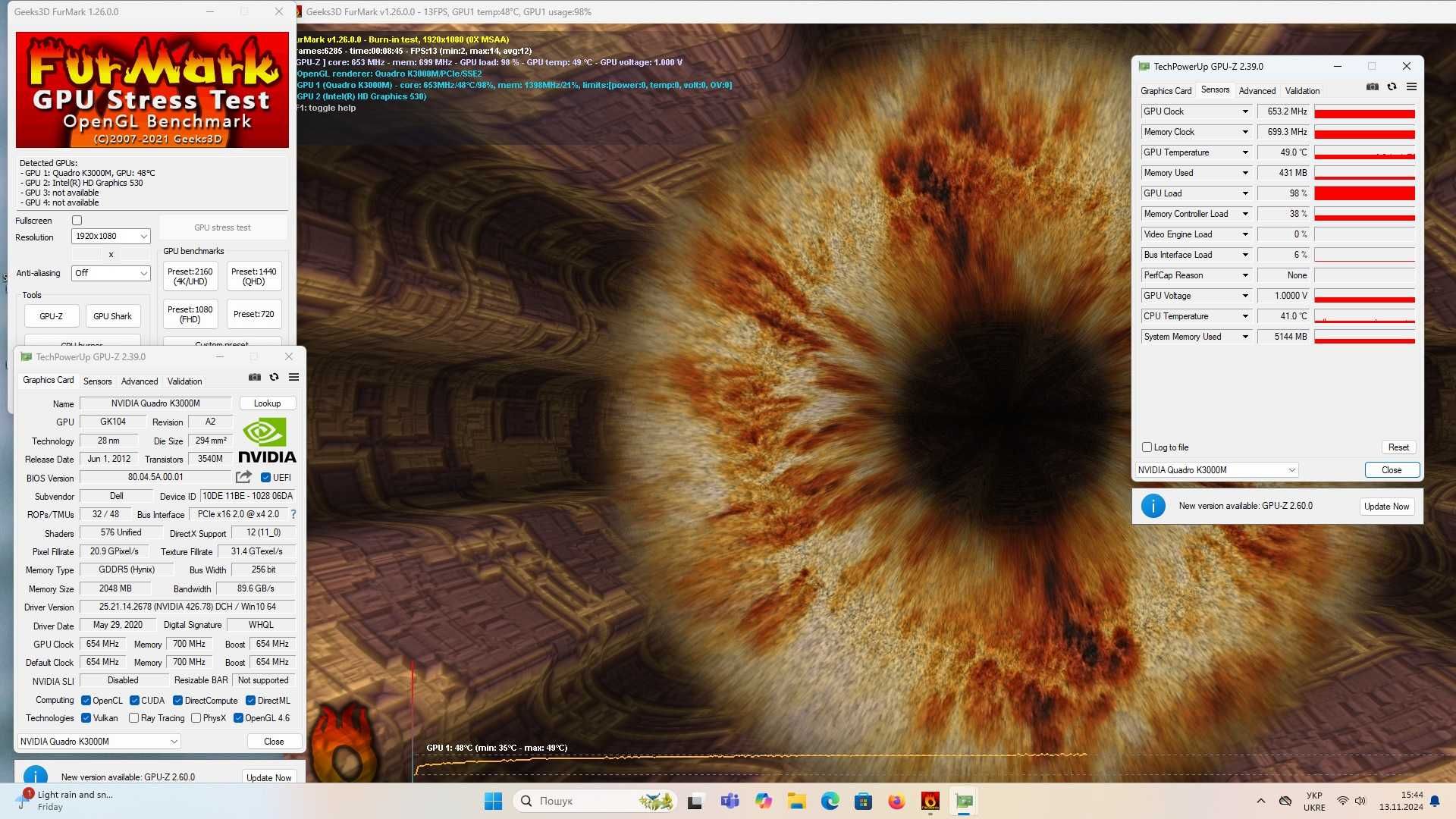Open the Anti-aliasing dropdown

click(111, 273)
